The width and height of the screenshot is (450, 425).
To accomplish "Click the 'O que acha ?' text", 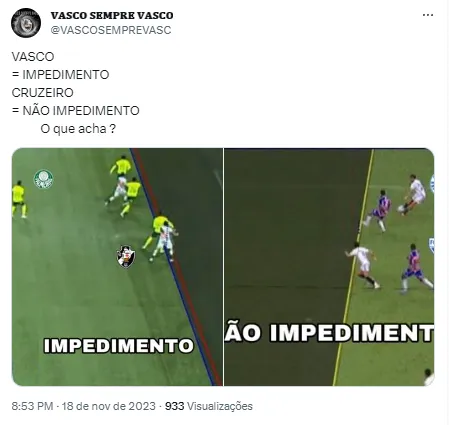I will coord(78,129).
